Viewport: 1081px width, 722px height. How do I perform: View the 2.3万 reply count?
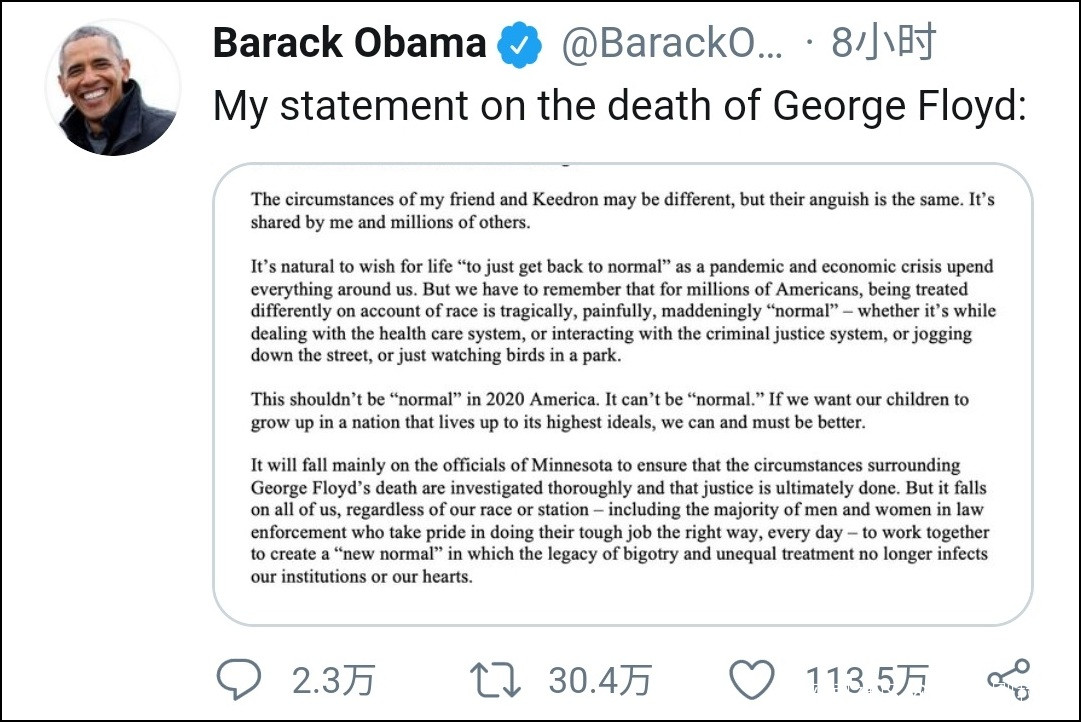coord(333,681)
